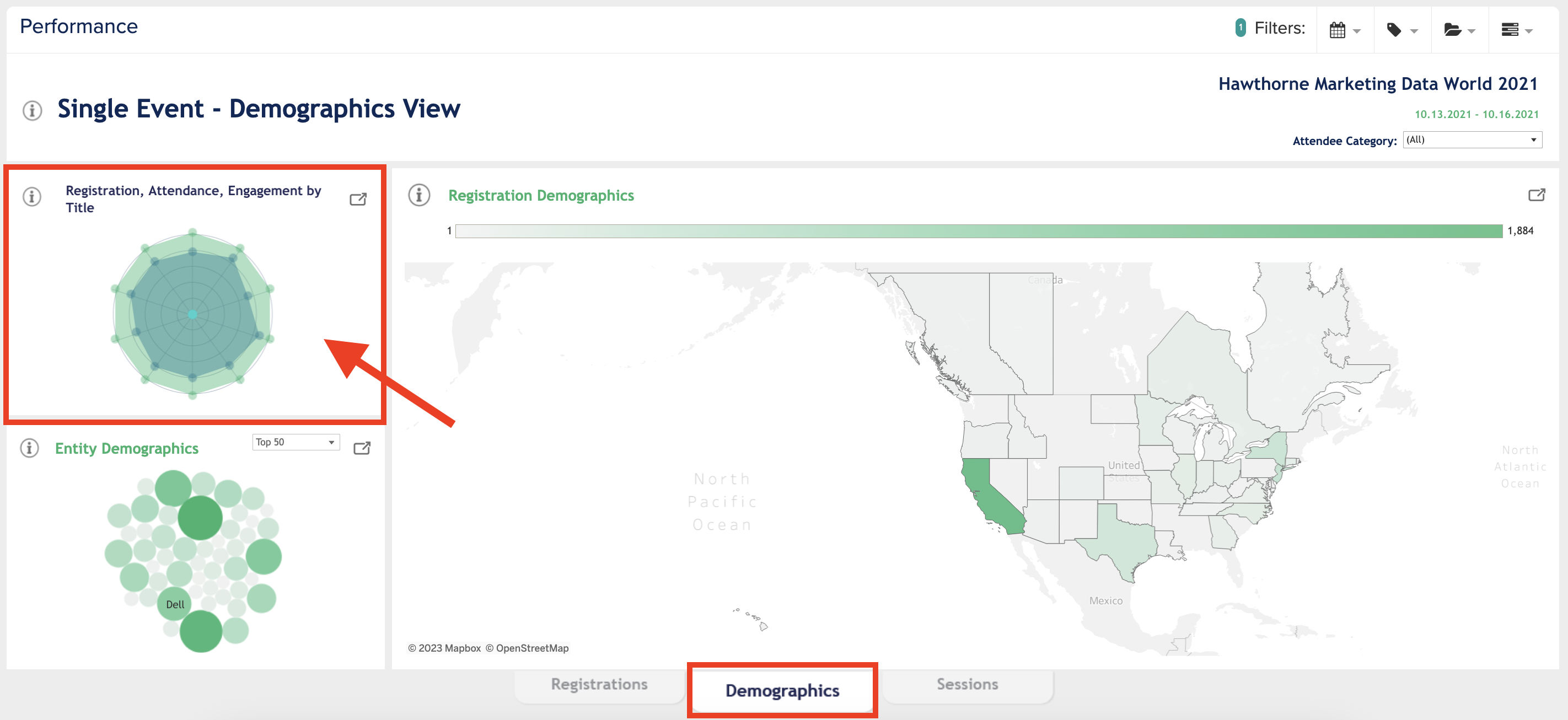Select the Demographics tab
The width and height of the screenshot is (1568, 720).
tap(782, 691)
